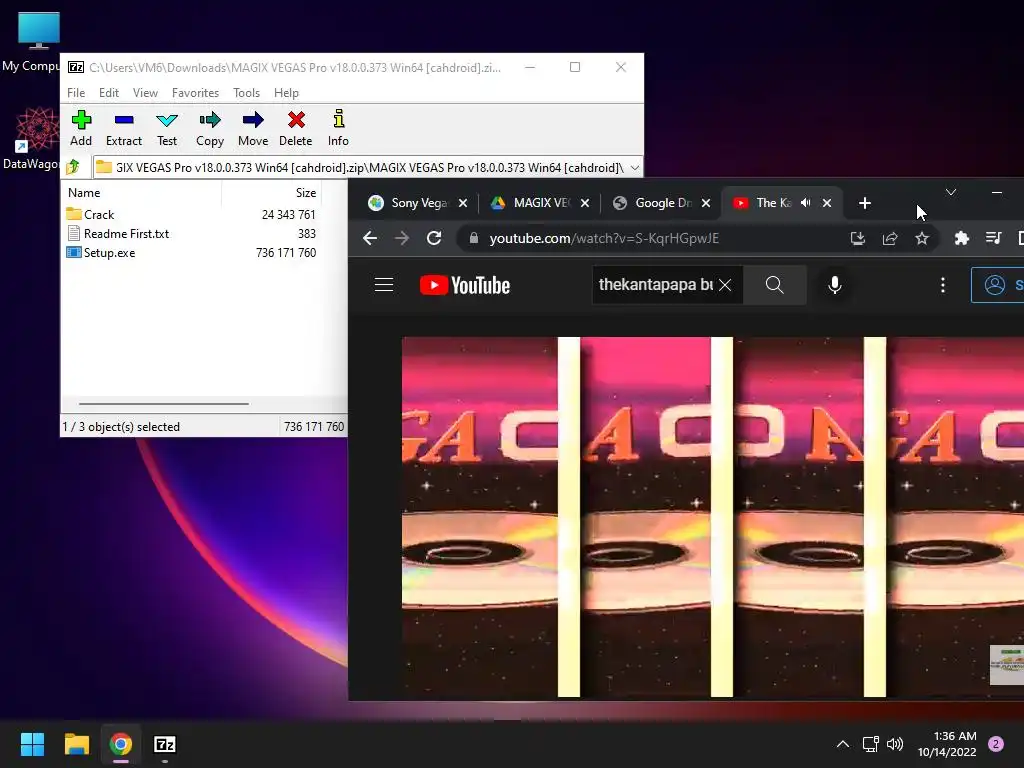Viewport: 1024px width, 768px height.
Task: Open the File menu in 7-Zip
Action: (x=76, y=93)
